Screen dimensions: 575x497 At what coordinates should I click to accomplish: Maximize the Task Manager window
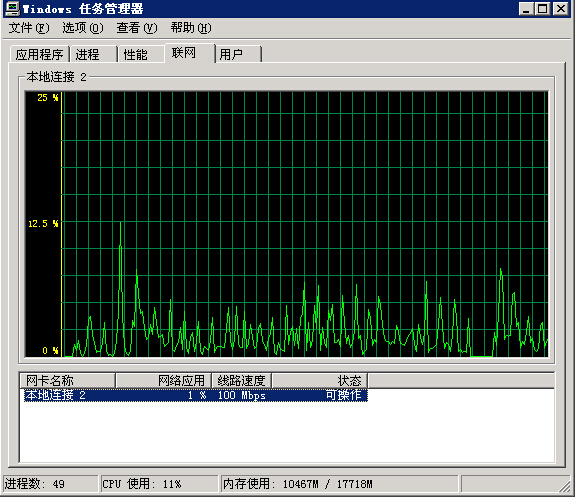point(542,8)
